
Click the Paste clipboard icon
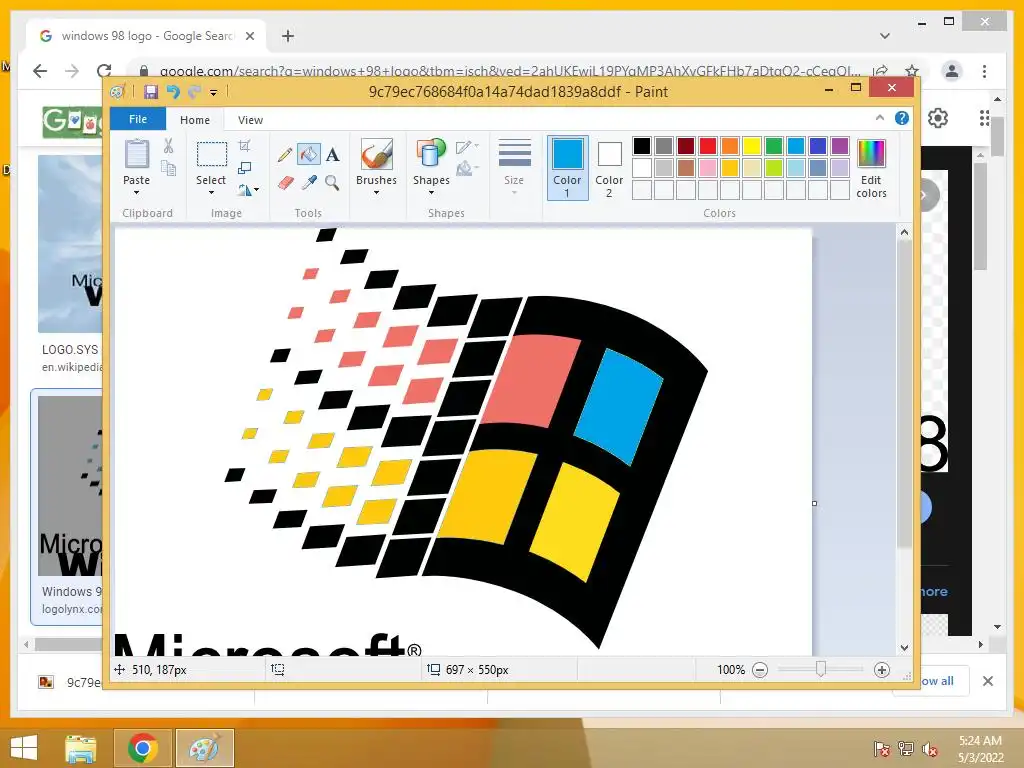(x=136, y=155)
